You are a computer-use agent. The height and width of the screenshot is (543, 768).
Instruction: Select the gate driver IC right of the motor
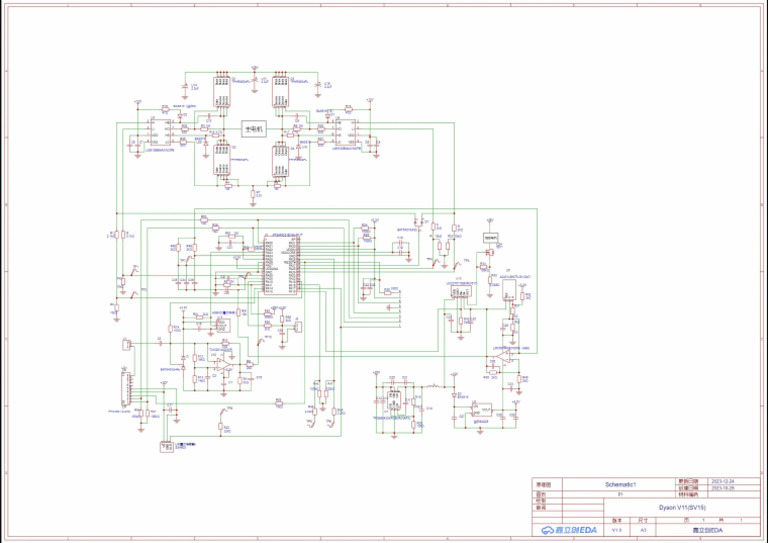coord(345,132)
